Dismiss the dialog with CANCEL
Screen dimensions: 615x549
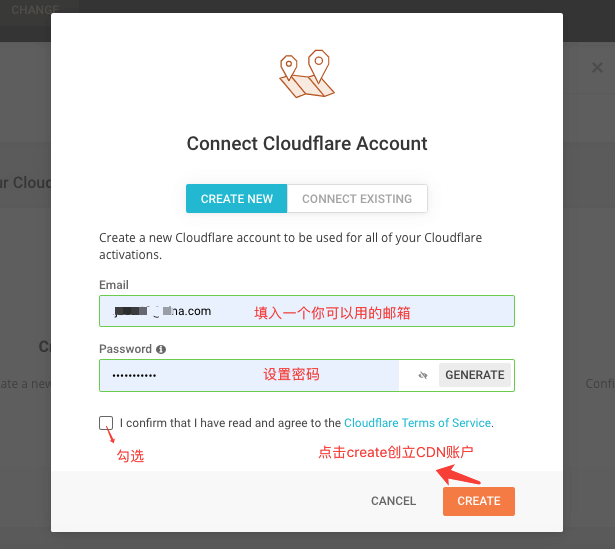pyautogui.click(x=393, y=501)
